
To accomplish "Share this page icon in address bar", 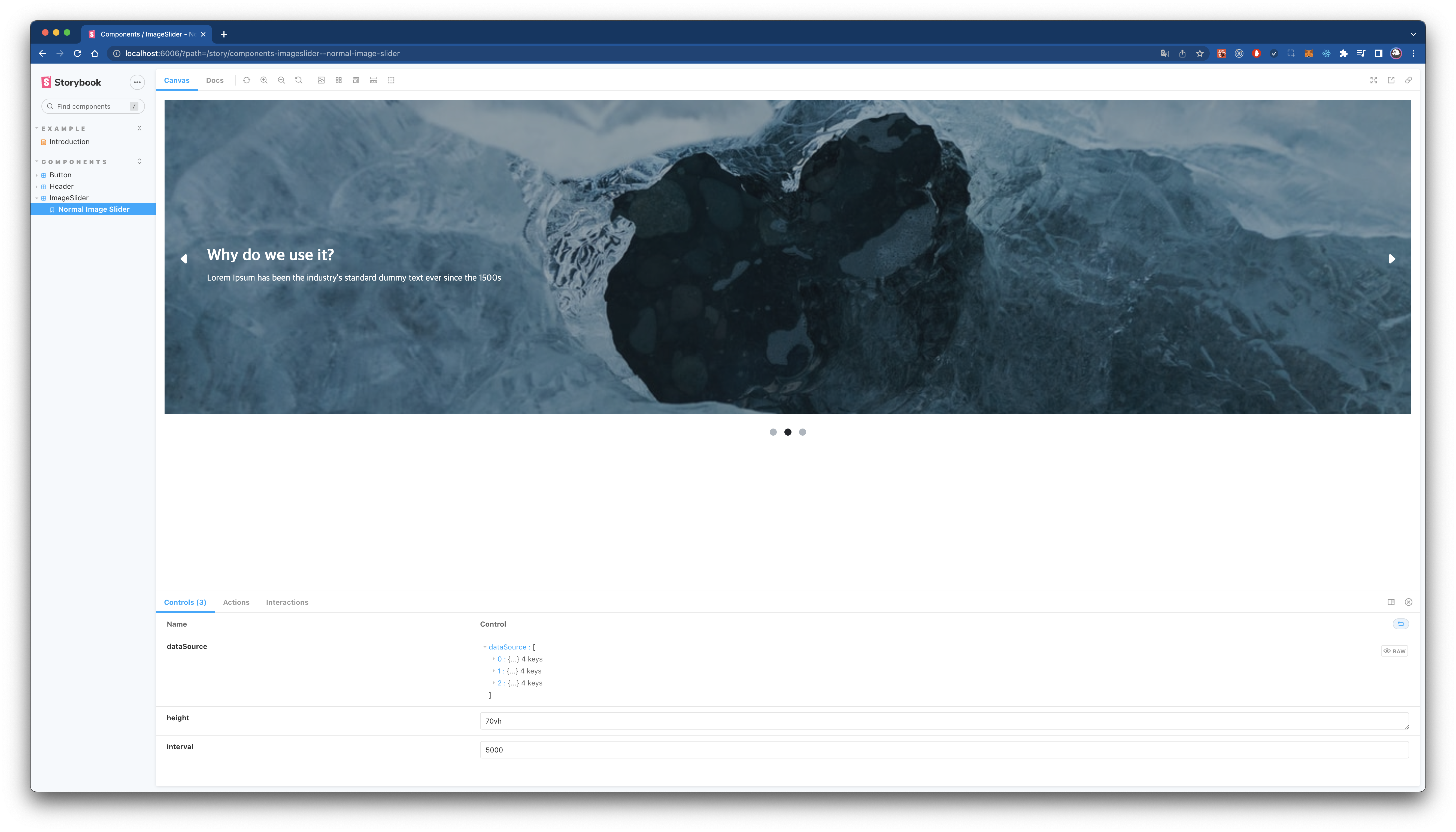I will click(x=1182, y=54).
